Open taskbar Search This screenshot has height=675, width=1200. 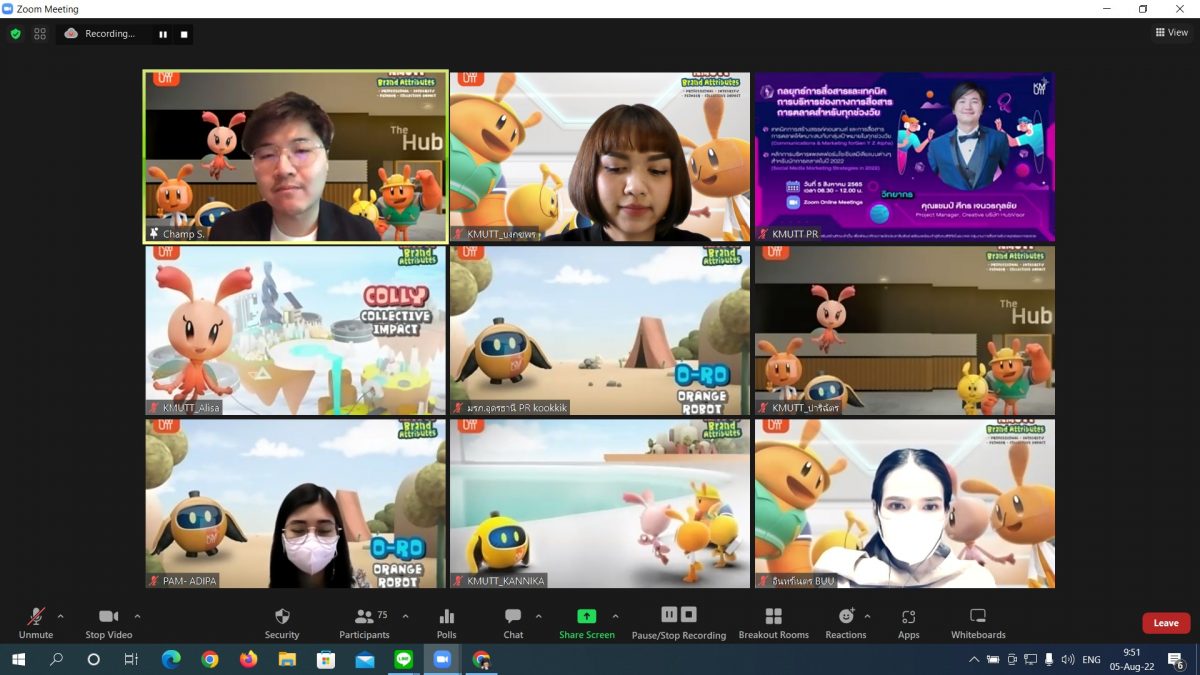[x=56, y=660]
